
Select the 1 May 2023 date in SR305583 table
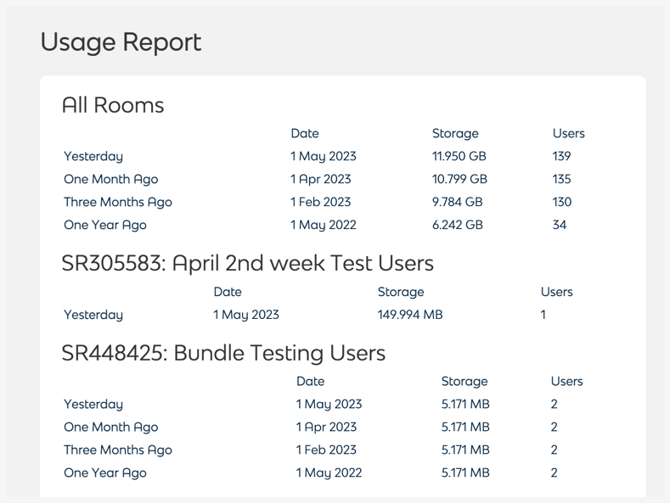(x=246, y=315)
